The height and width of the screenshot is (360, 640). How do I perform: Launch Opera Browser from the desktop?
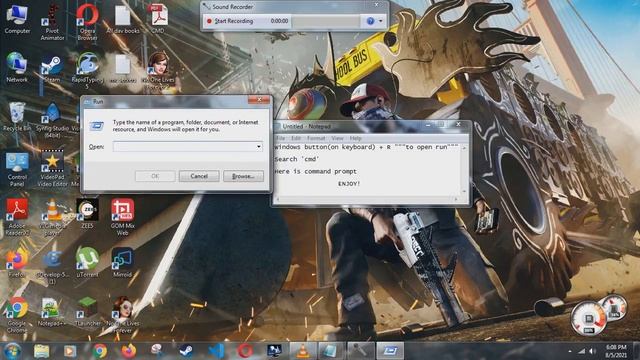tap(87, 22)
